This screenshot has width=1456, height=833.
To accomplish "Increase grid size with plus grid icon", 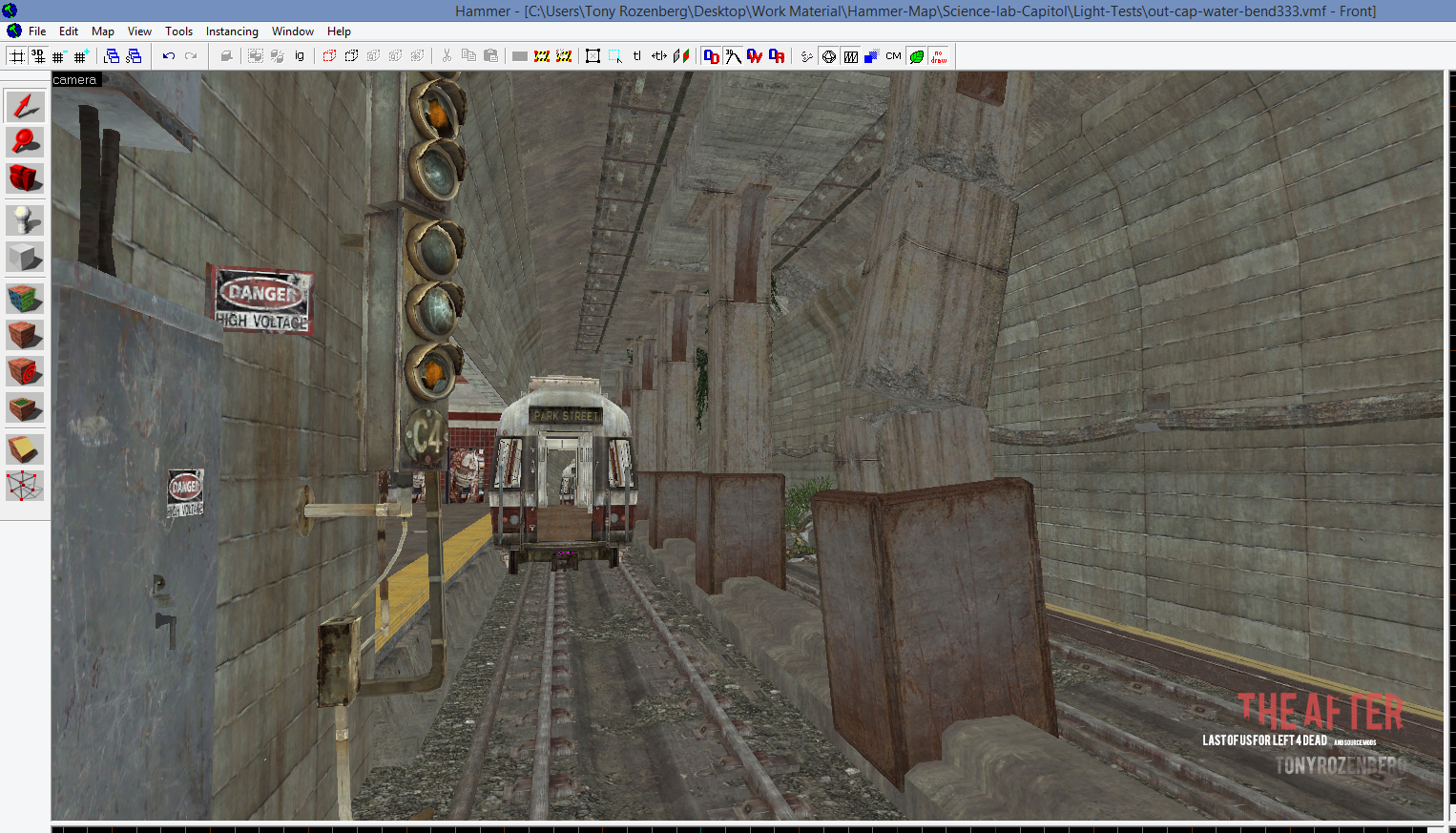I will click(x=81, y=56).
